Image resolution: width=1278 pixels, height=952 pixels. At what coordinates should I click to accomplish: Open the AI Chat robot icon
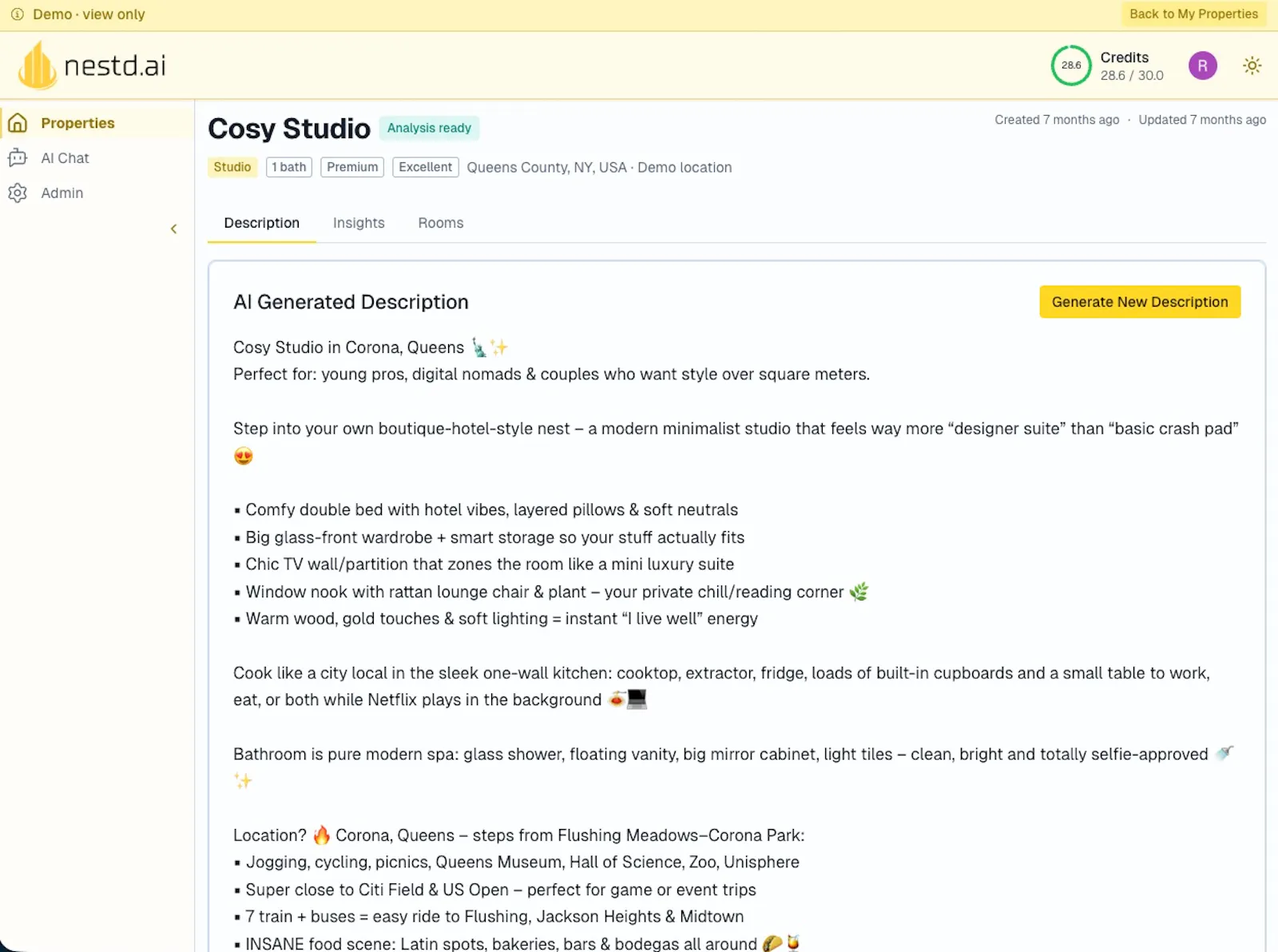tap(18, 158)
